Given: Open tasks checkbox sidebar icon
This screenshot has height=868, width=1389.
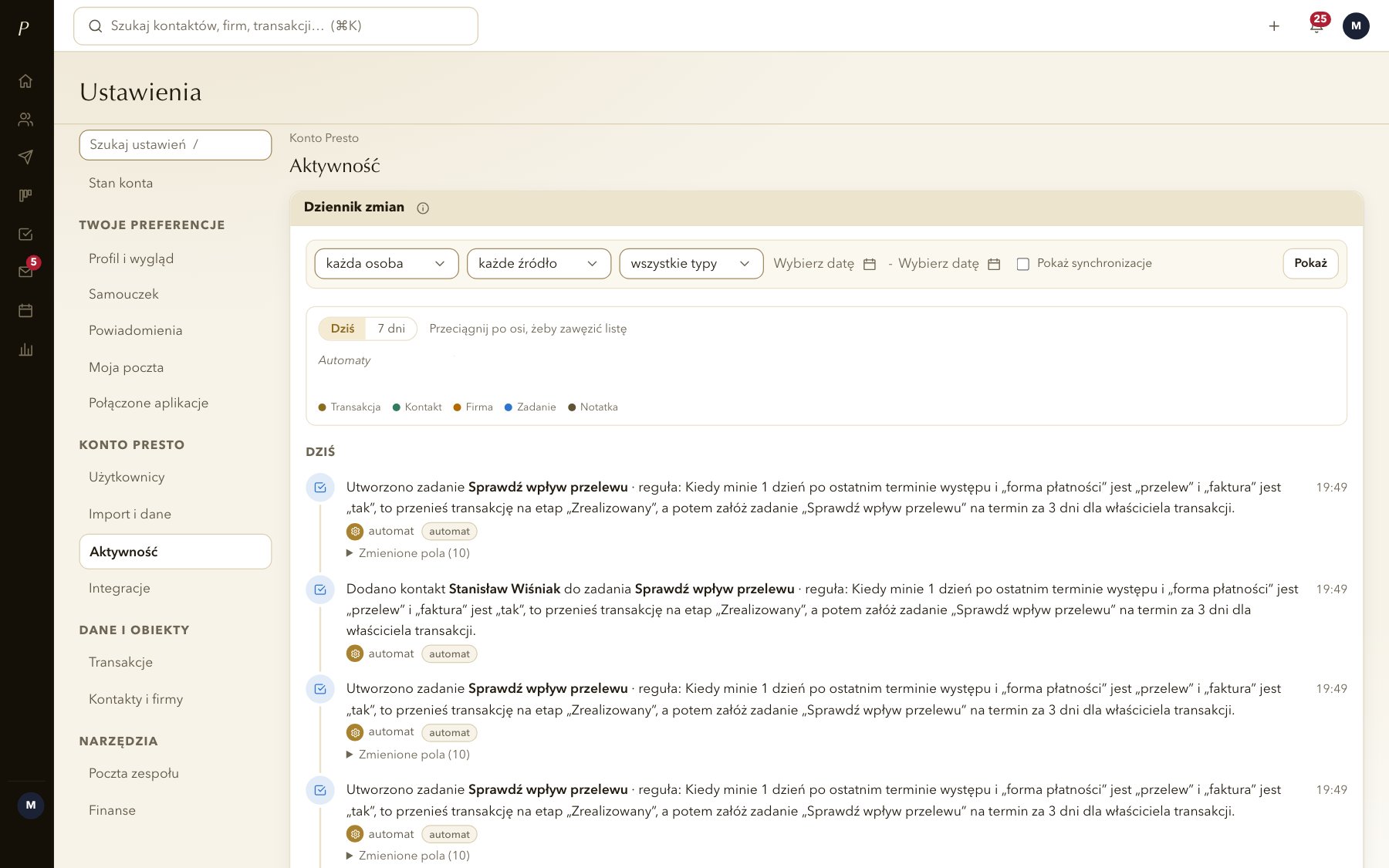Looking at the screenshot, I should [25, 235].
